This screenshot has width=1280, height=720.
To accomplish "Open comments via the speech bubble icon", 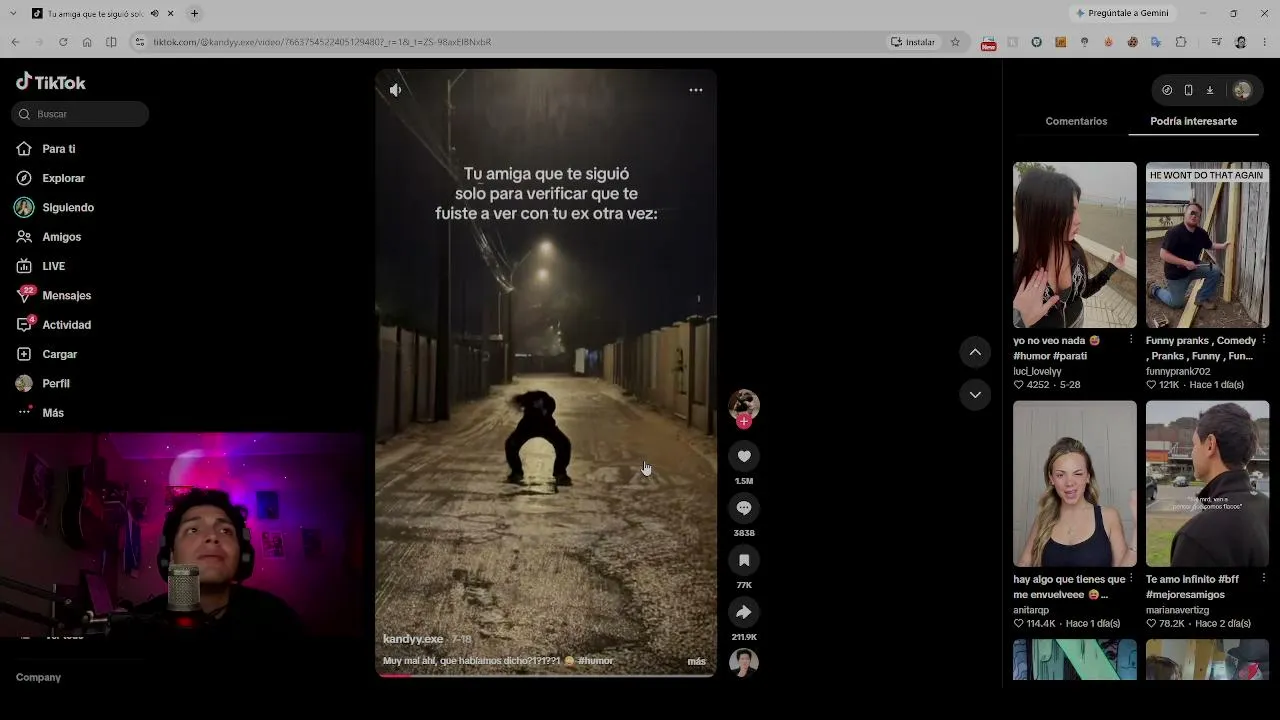I will tap(744, 508).
